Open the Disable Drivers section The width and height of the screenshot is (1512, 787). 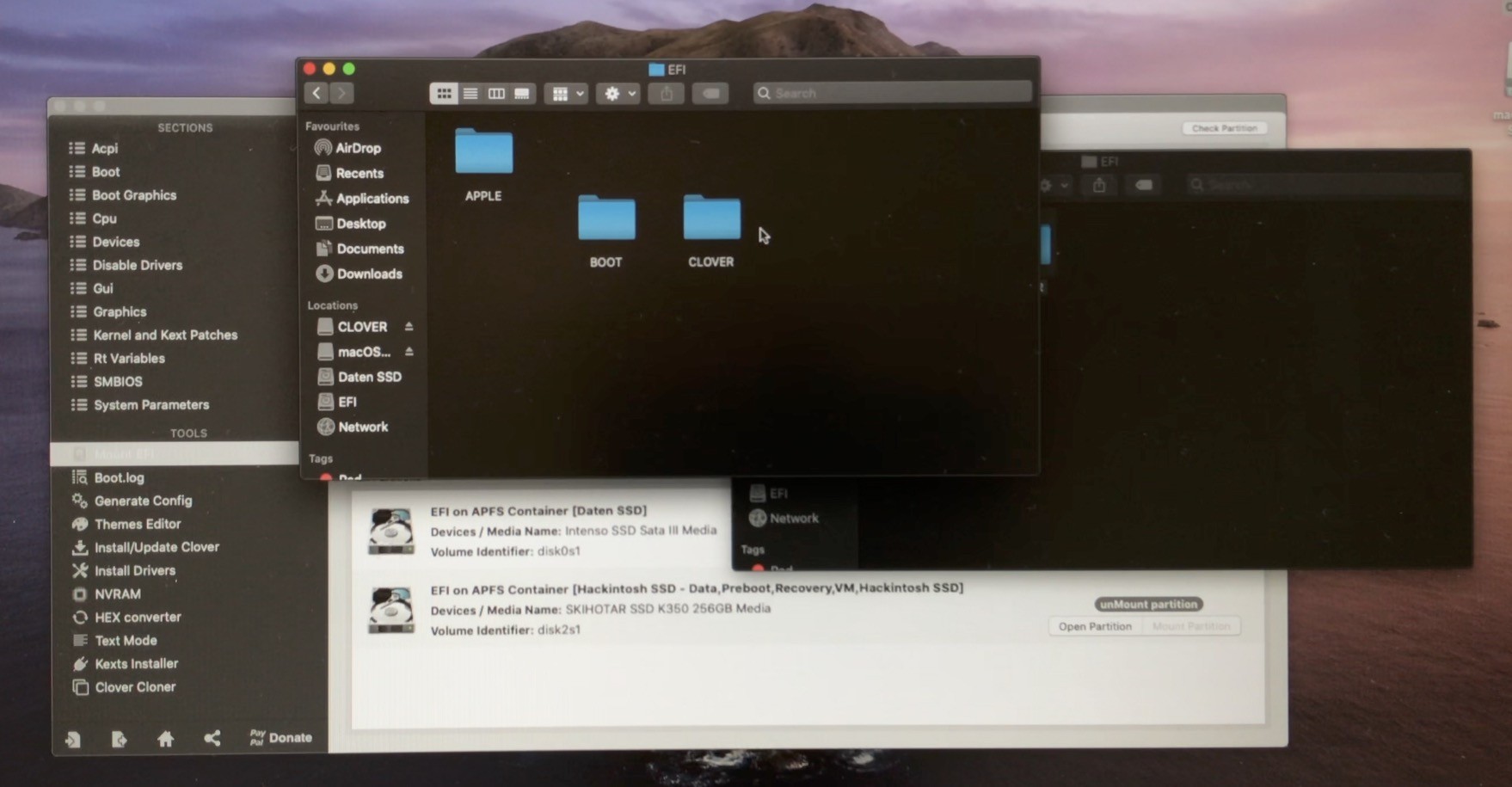coord(126,265)
